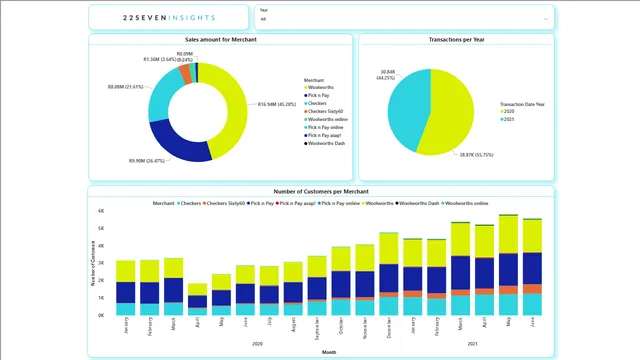The width and height of the screenshot is (640, 360).
Task: Click the Checkers Sixty60 segment of June 2021 bar
Action: coord(532,289)
